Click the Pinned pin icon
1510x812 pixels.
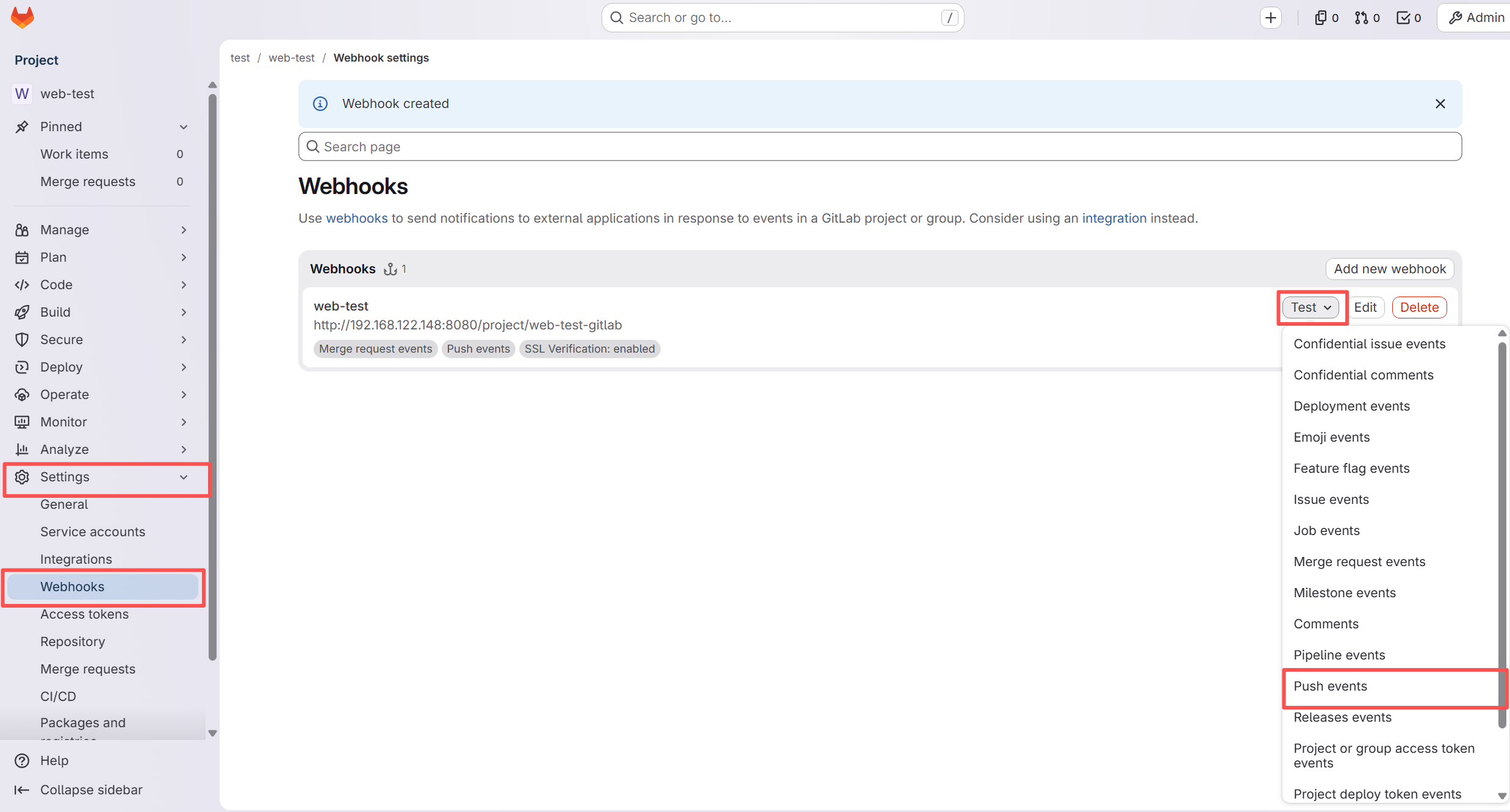(x=22, y=127)
